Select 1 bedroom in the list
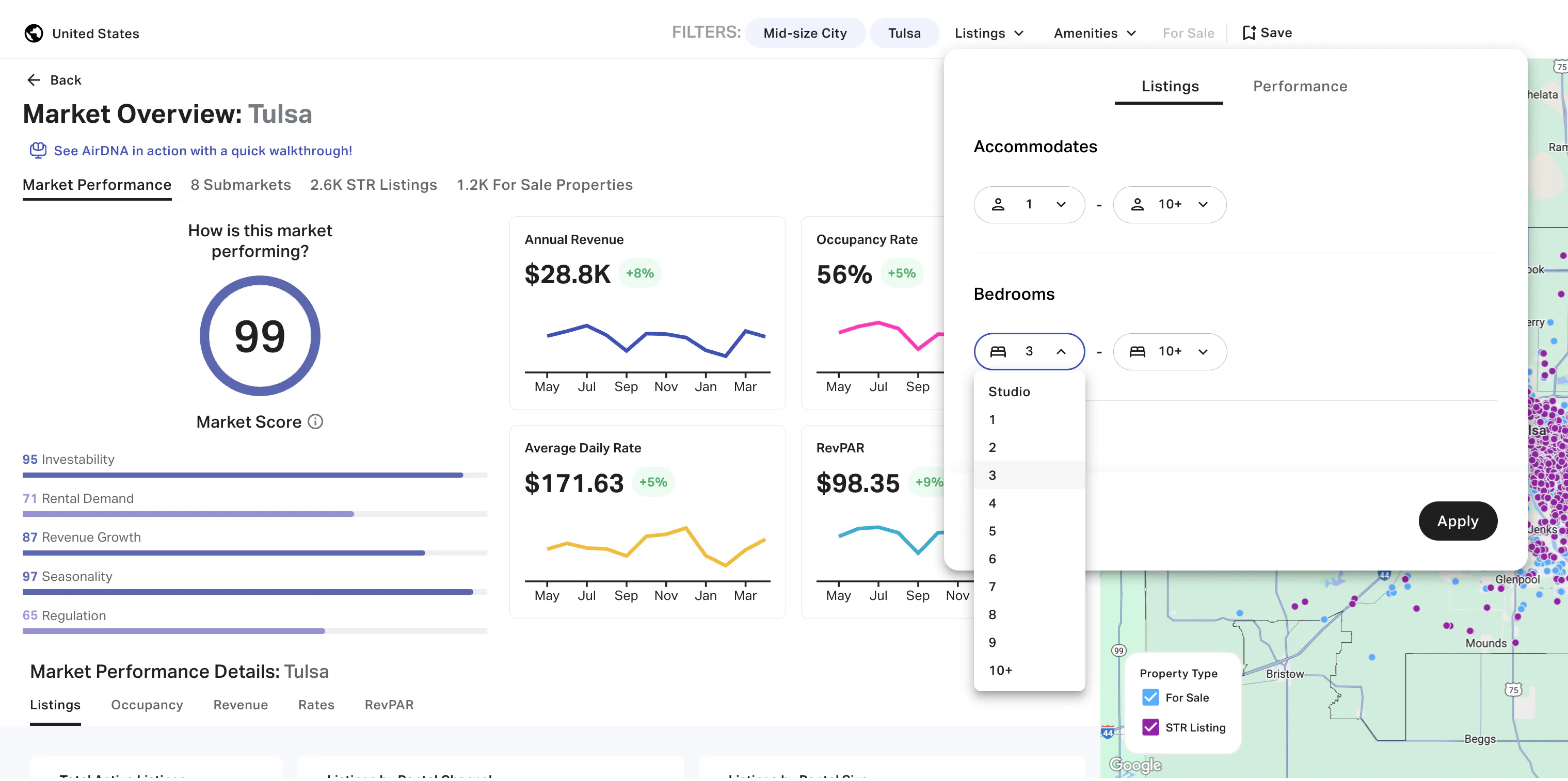 point(1029,420)
